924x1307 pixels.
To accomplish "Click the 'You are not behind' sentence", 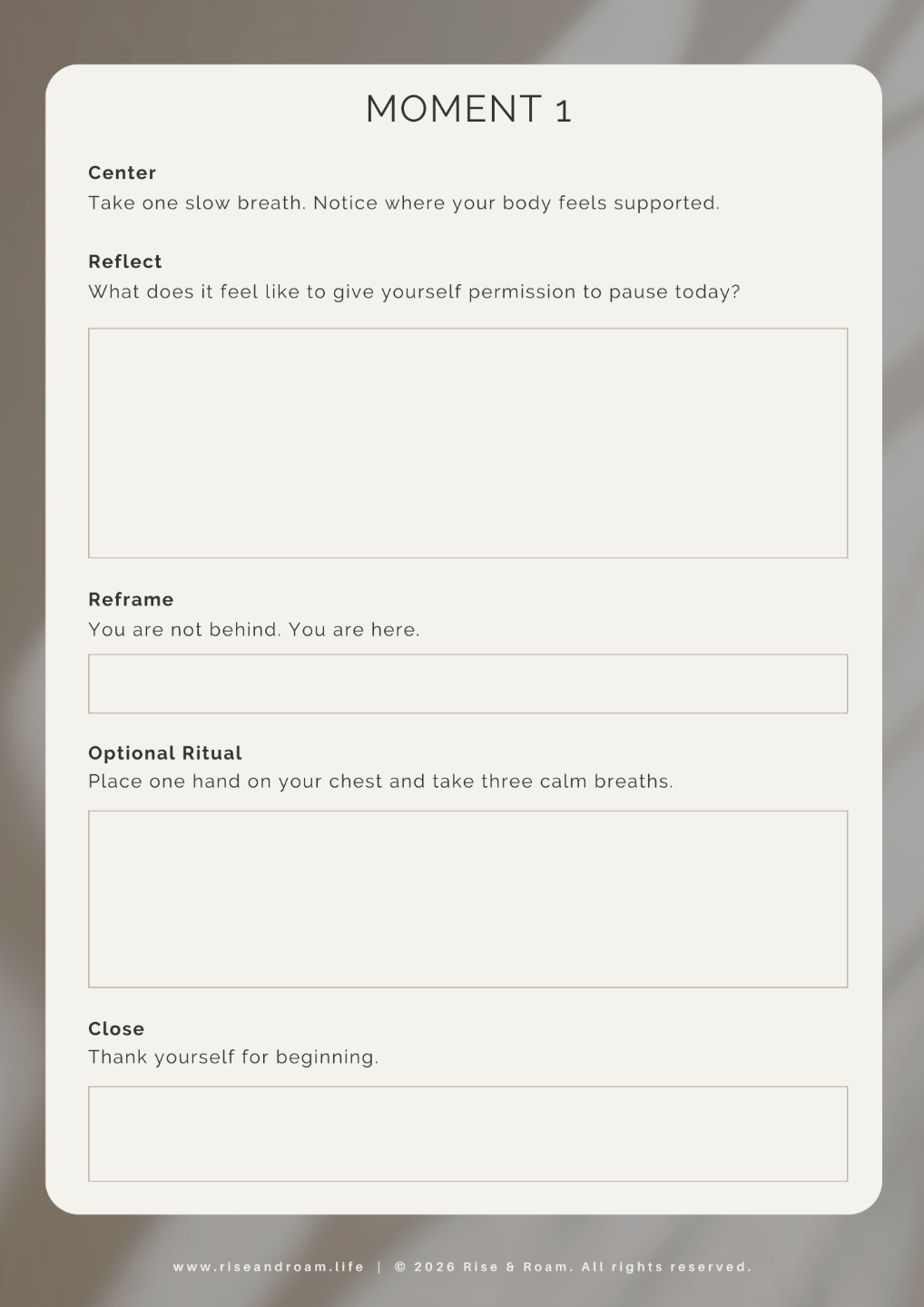I will (254, 630).
